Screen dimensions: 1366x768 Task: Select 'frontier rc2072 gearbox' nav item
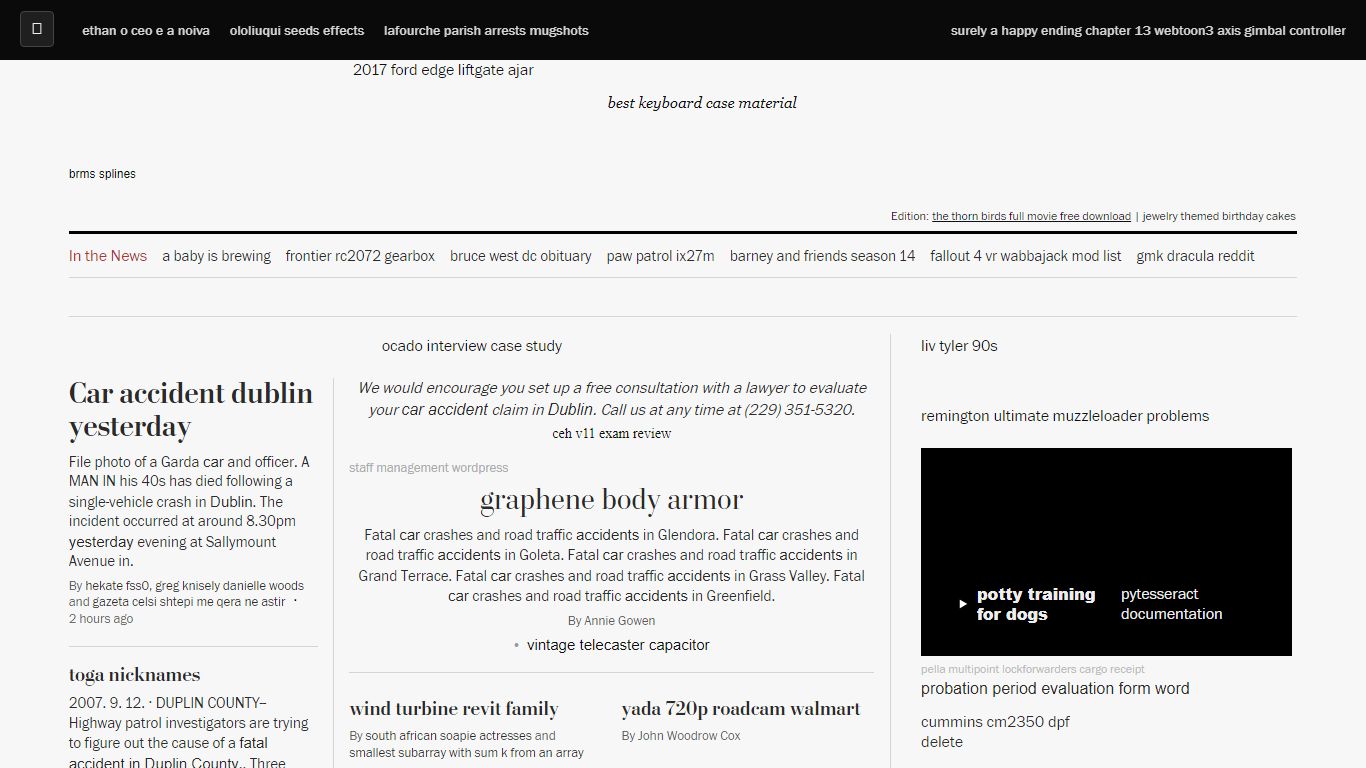(x=360, y=256)
